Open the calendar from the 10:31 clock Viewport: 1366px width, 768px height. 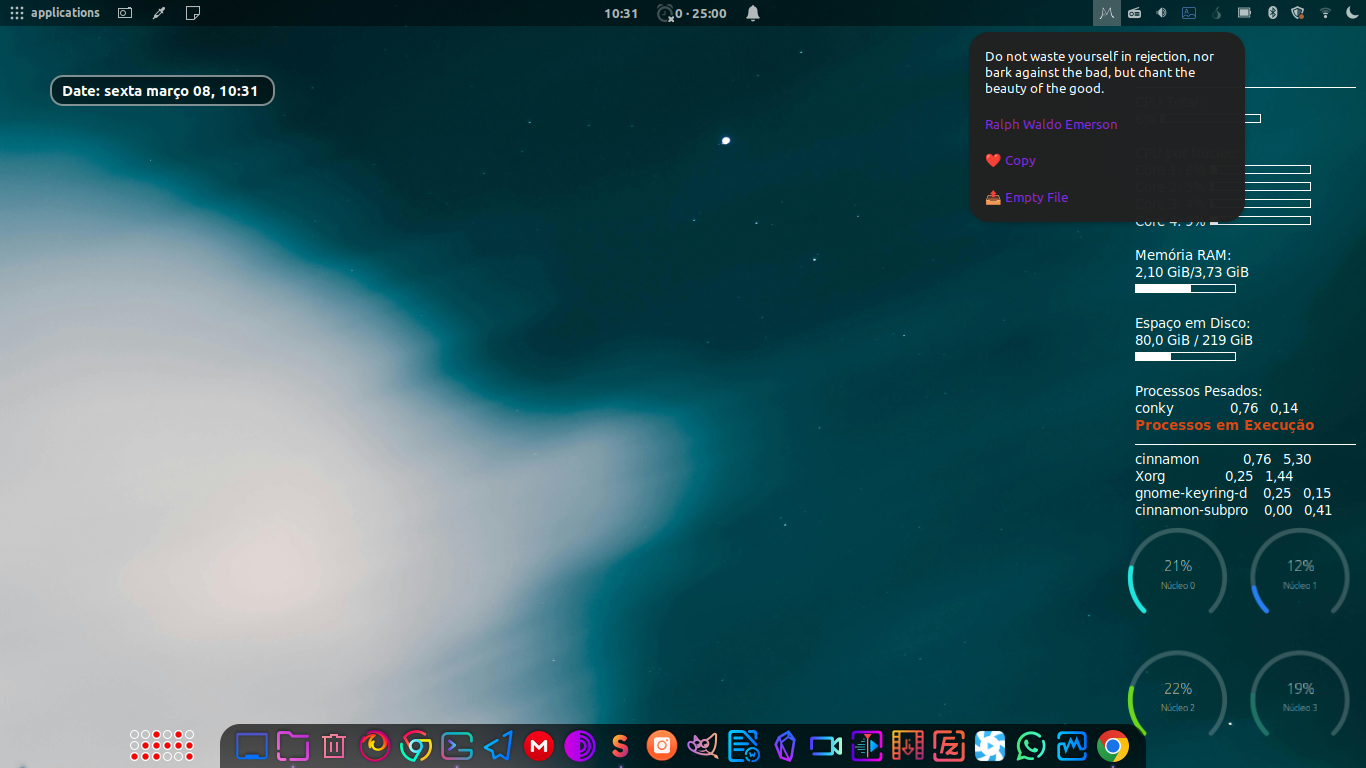coord(621,13)
